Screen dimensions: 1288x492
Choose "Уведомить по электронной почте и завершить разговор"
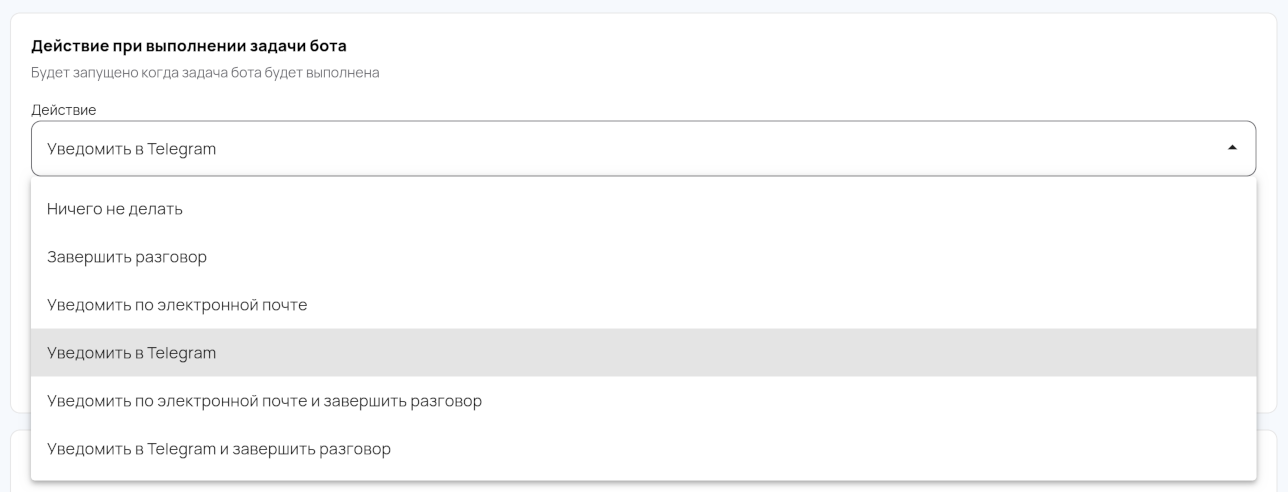click(x=264, y=401)
